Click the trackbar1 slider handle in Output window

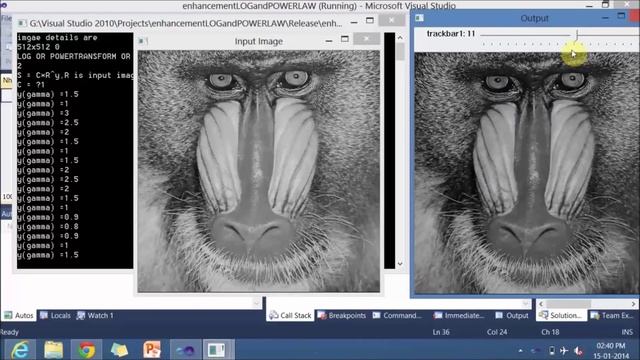[x=577, y=35]
